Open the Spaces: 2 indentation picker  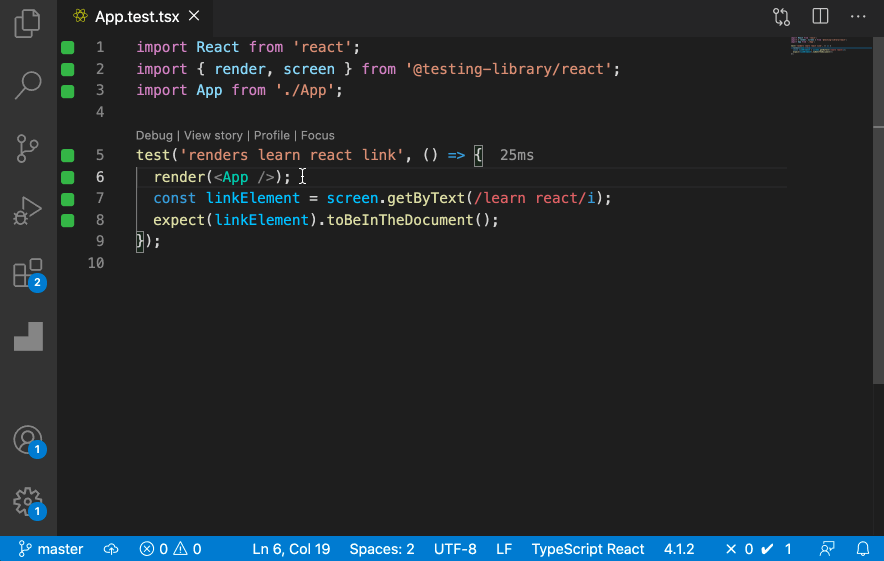(381, 549)
